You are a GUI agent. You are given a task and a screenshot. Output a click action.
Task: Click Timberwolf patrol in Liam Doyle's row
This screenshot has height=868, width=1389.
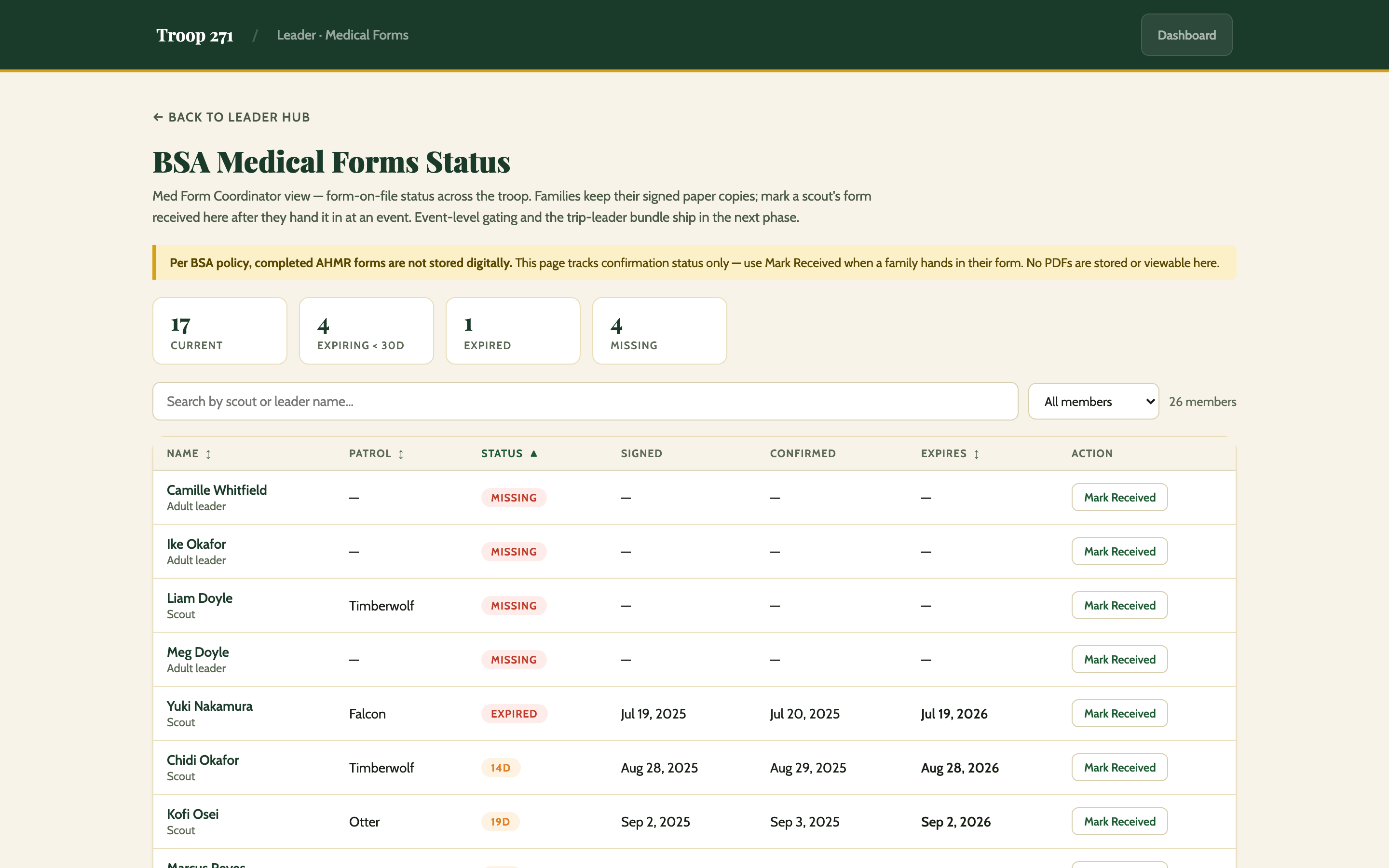click(381, 606)
